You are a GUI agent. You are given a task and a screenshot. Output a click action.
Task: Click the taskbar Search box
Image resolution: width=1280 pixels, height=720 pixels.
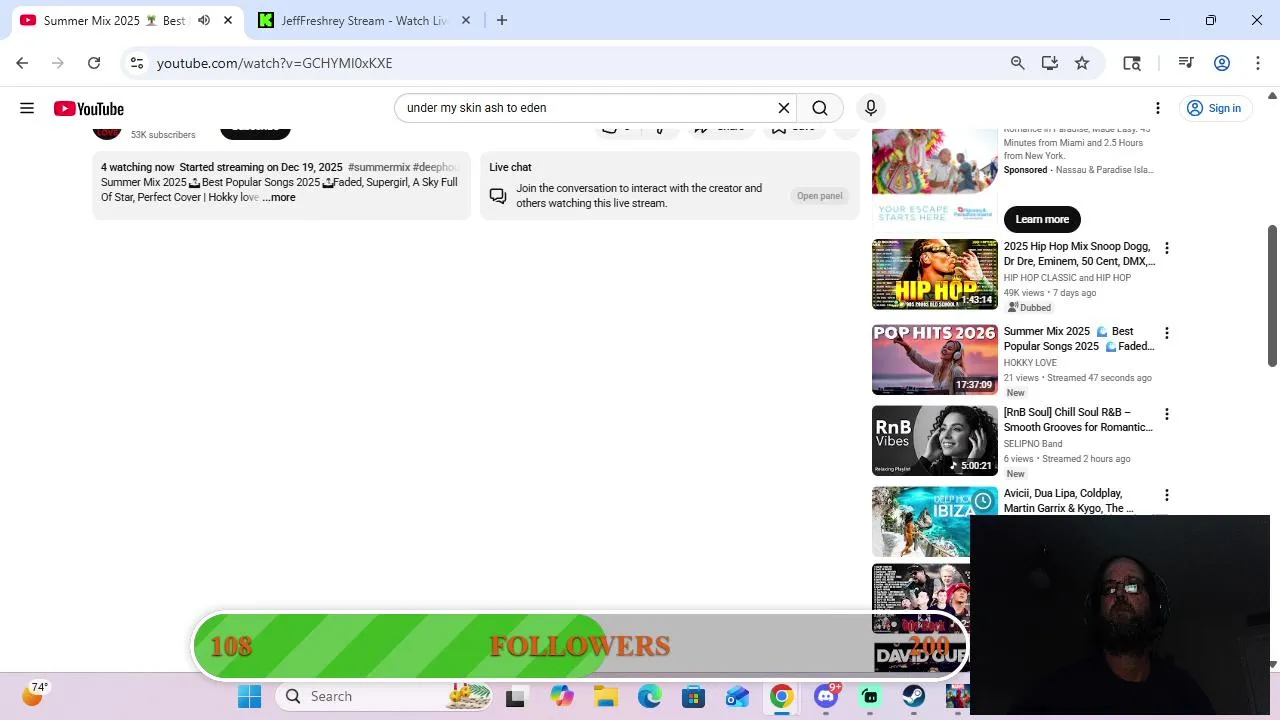pos(386,696)
